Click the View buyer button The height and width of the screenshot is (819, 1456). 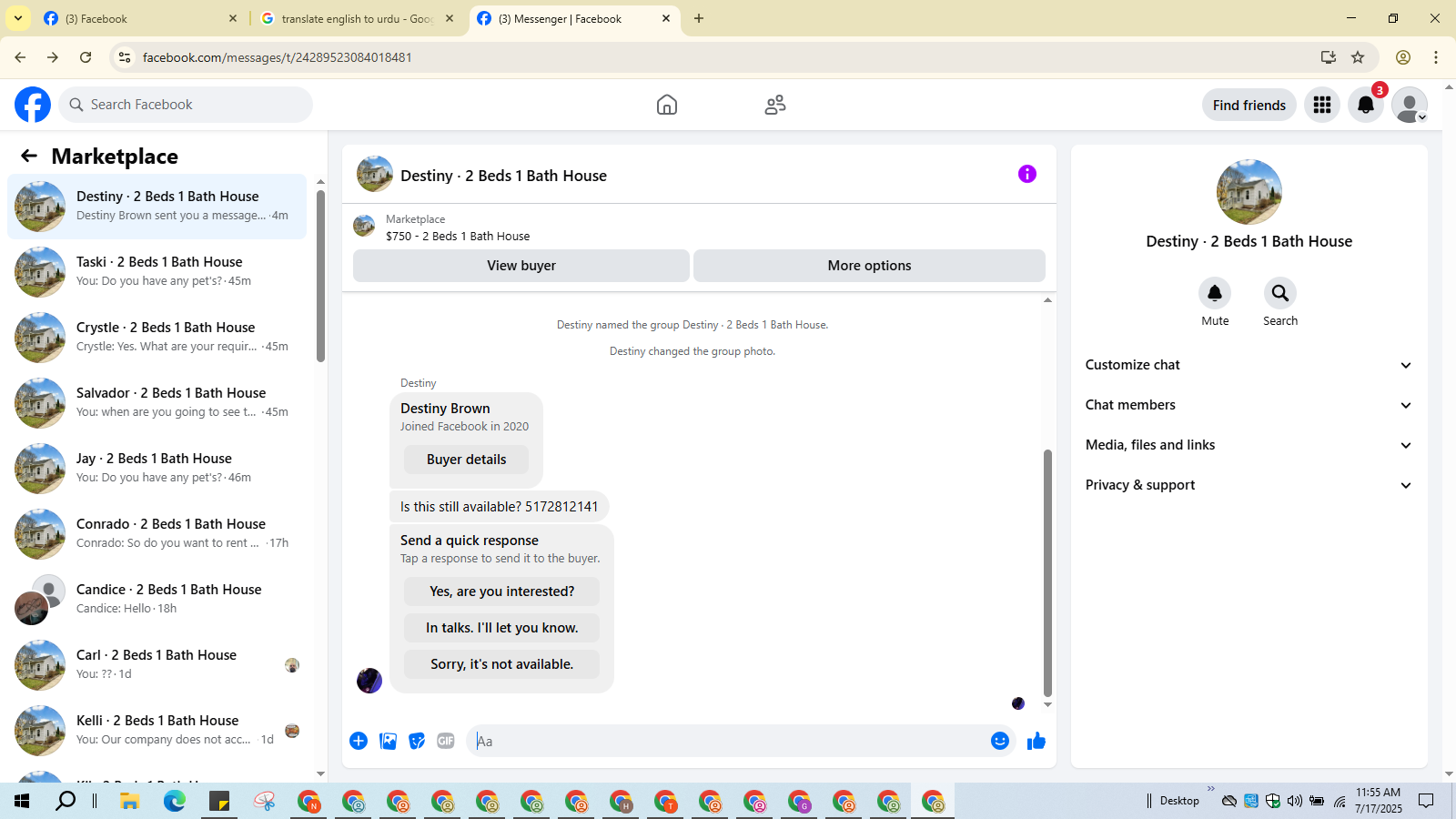[x=521, y=266]
